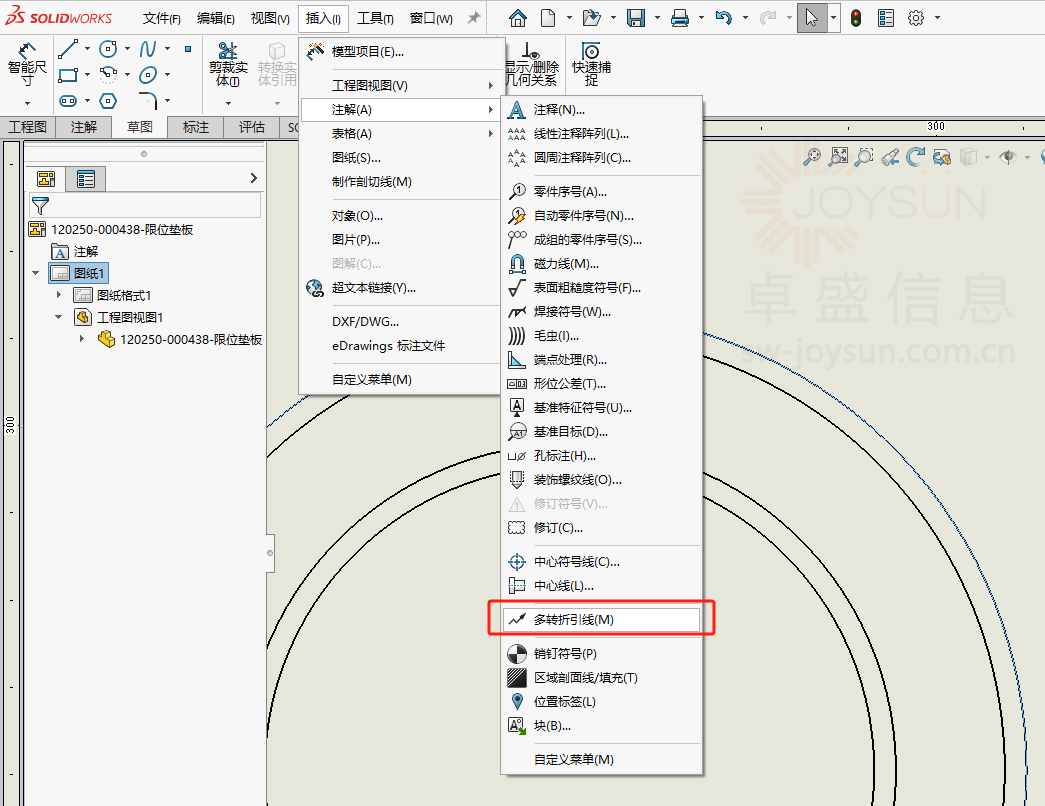1045x806 pixels.
Task: Toggle the hide/show items eye icon
Action: click(x=1008, y=157)
